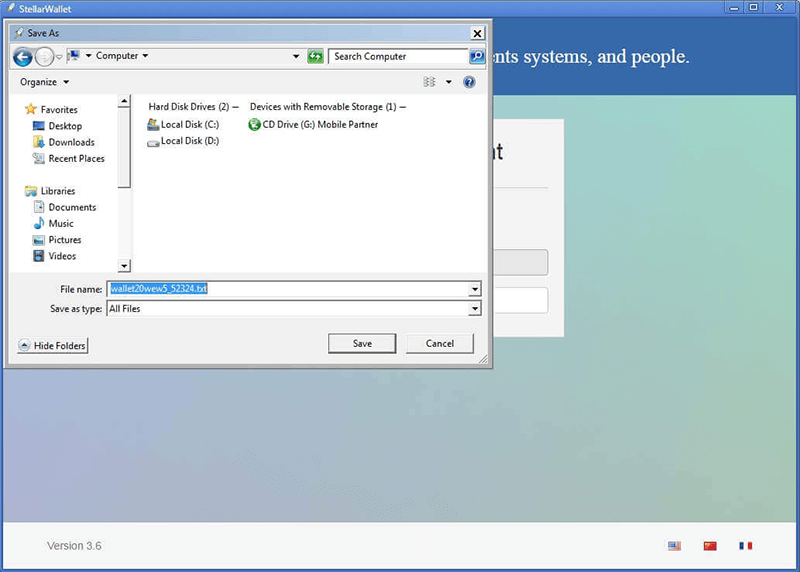Viewport: 800px width, 572px height.
Task: Expand the arrow after Computer in address bar
Action: pos(145,56)
